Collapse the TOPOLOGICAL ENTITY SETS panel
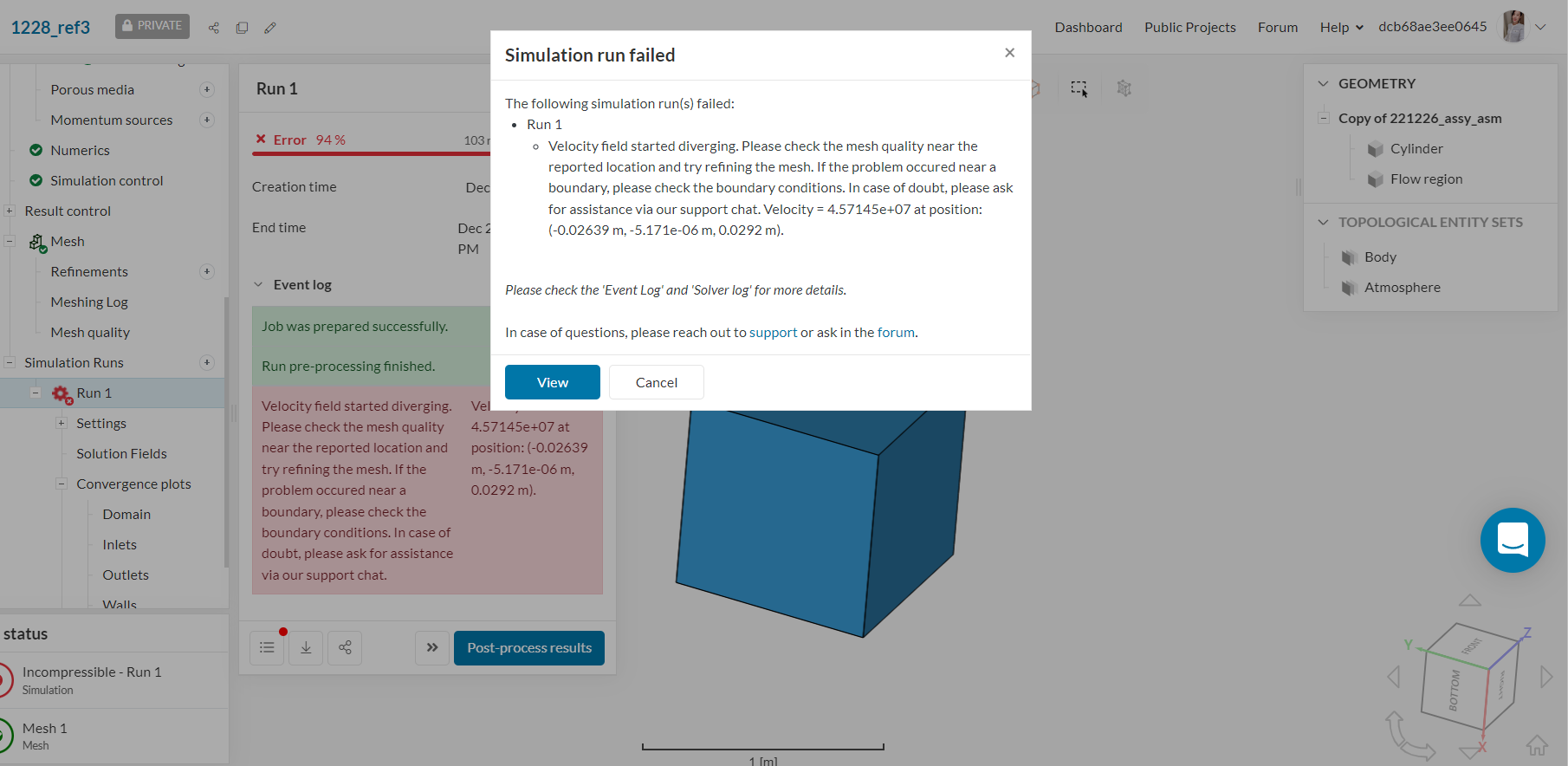The width and height of the screenshot is (1568, 766). point(1323,223)
